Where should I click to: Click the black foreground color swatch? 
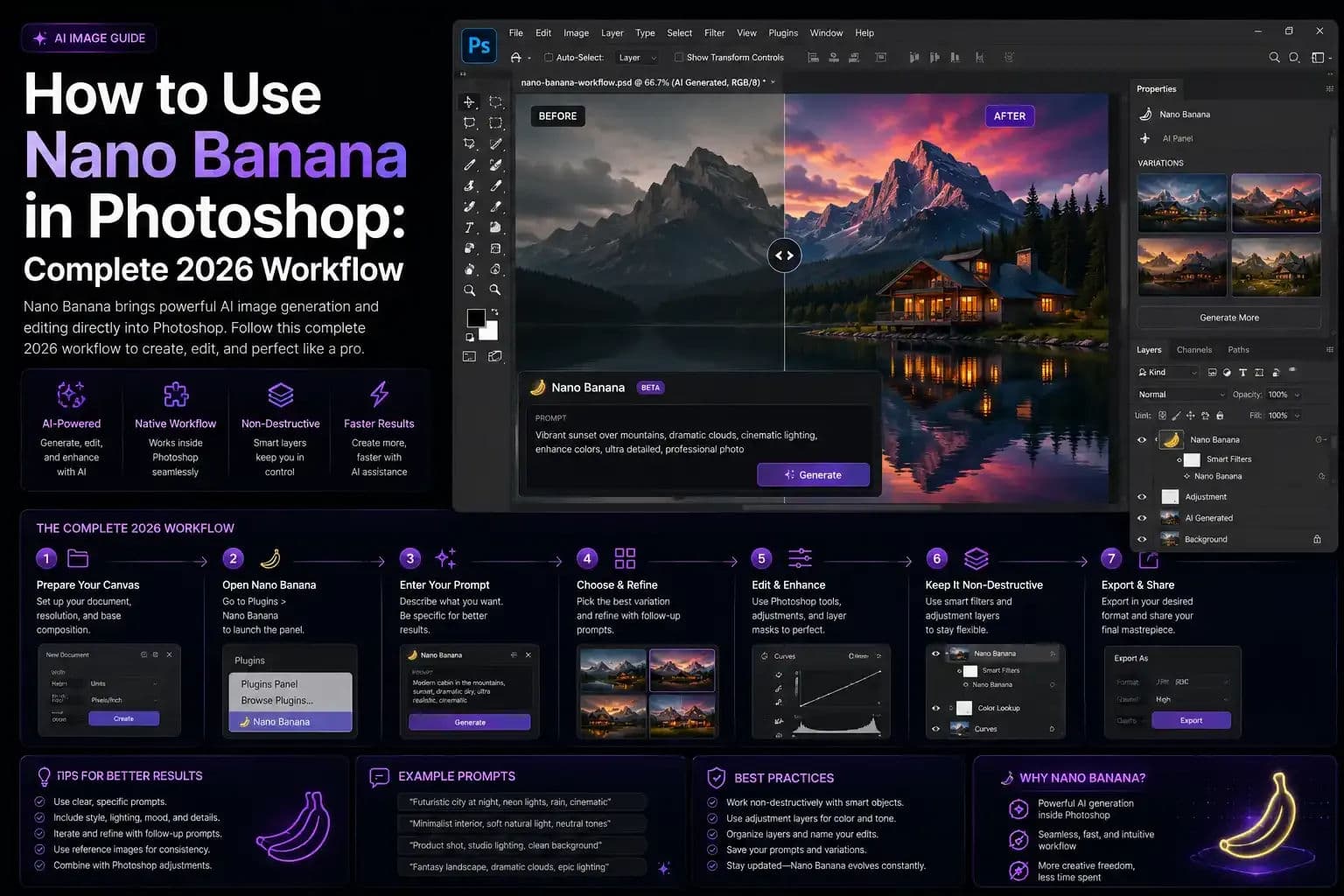(x=476, y=318)
